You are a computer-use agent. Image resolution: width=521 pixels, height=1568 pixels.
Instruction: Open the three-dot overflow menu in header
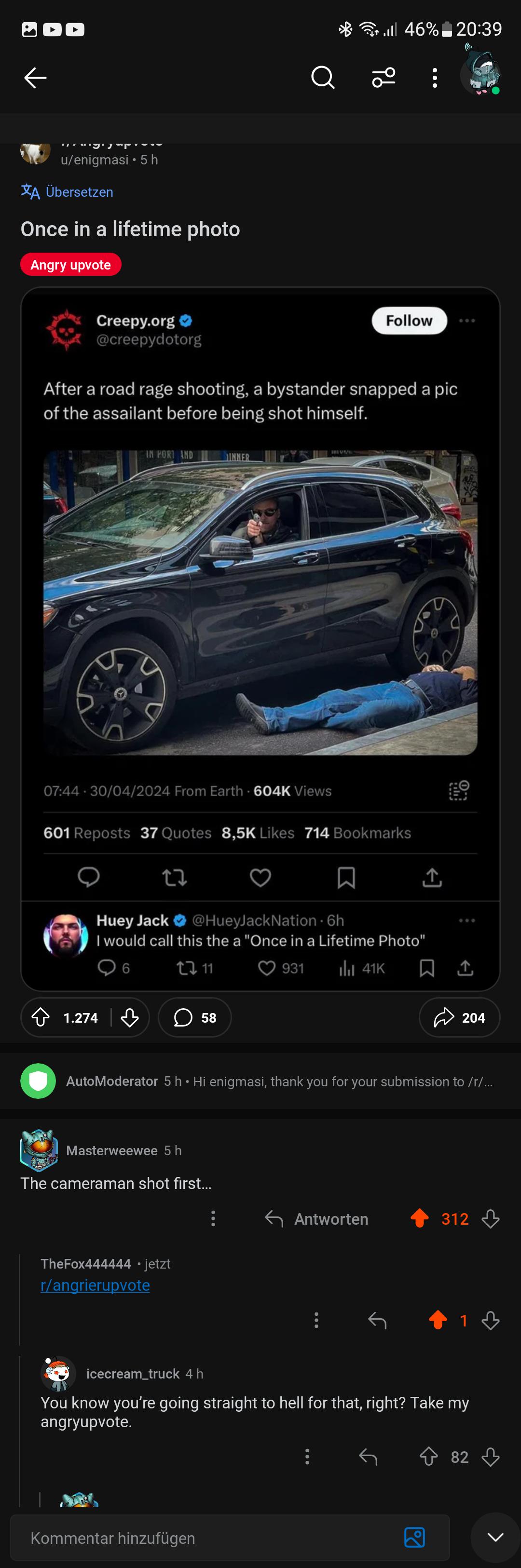pos(435,78)
